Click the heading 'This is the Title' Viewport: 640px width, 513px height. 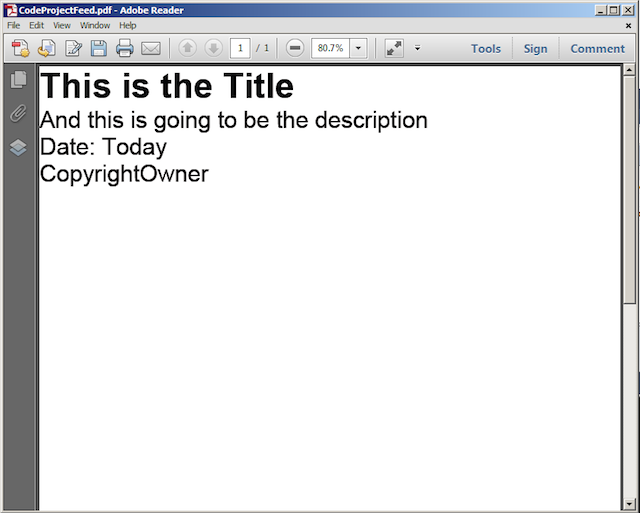167,86
